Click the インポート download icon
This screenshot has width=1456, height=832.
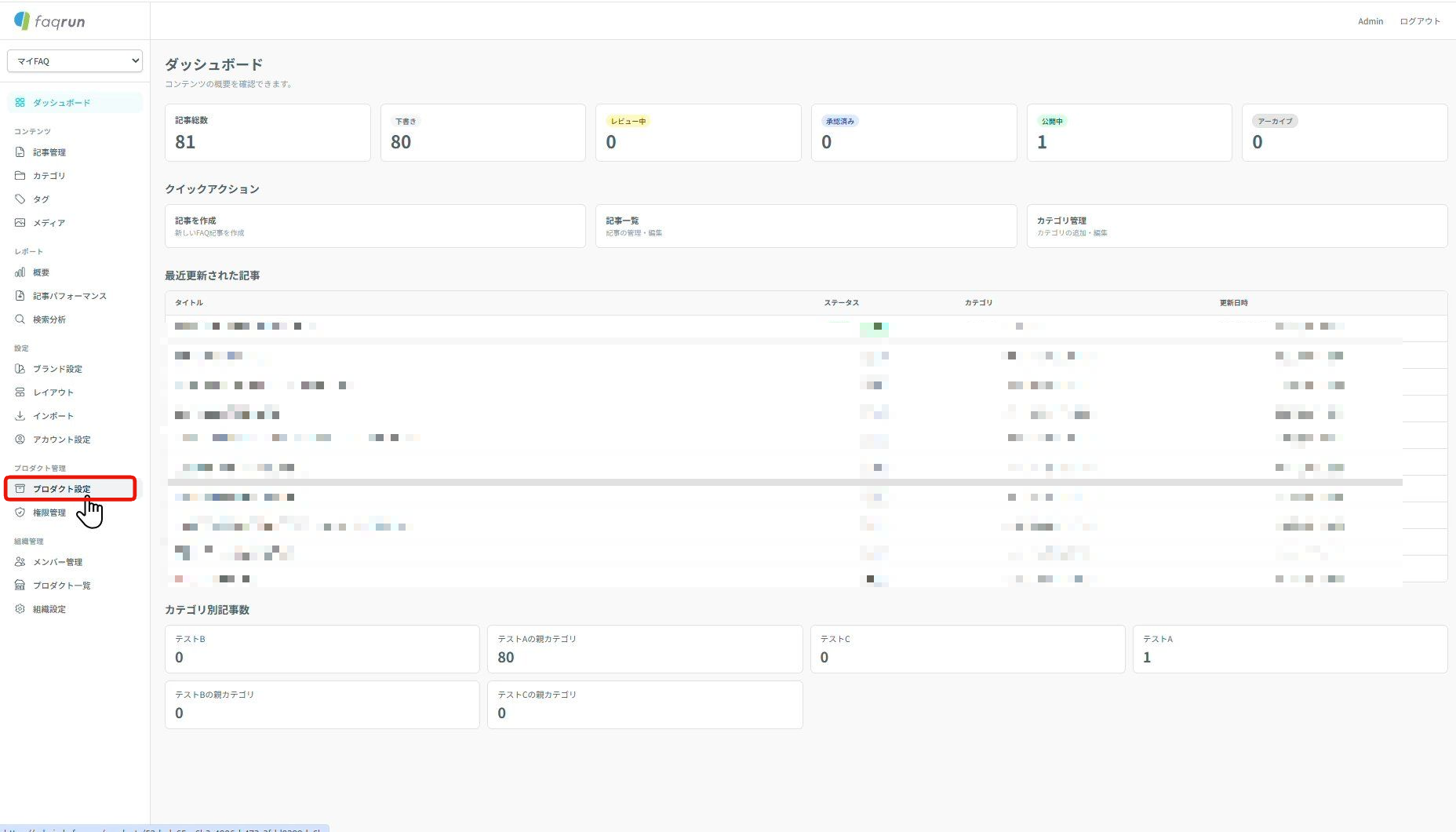20,416
